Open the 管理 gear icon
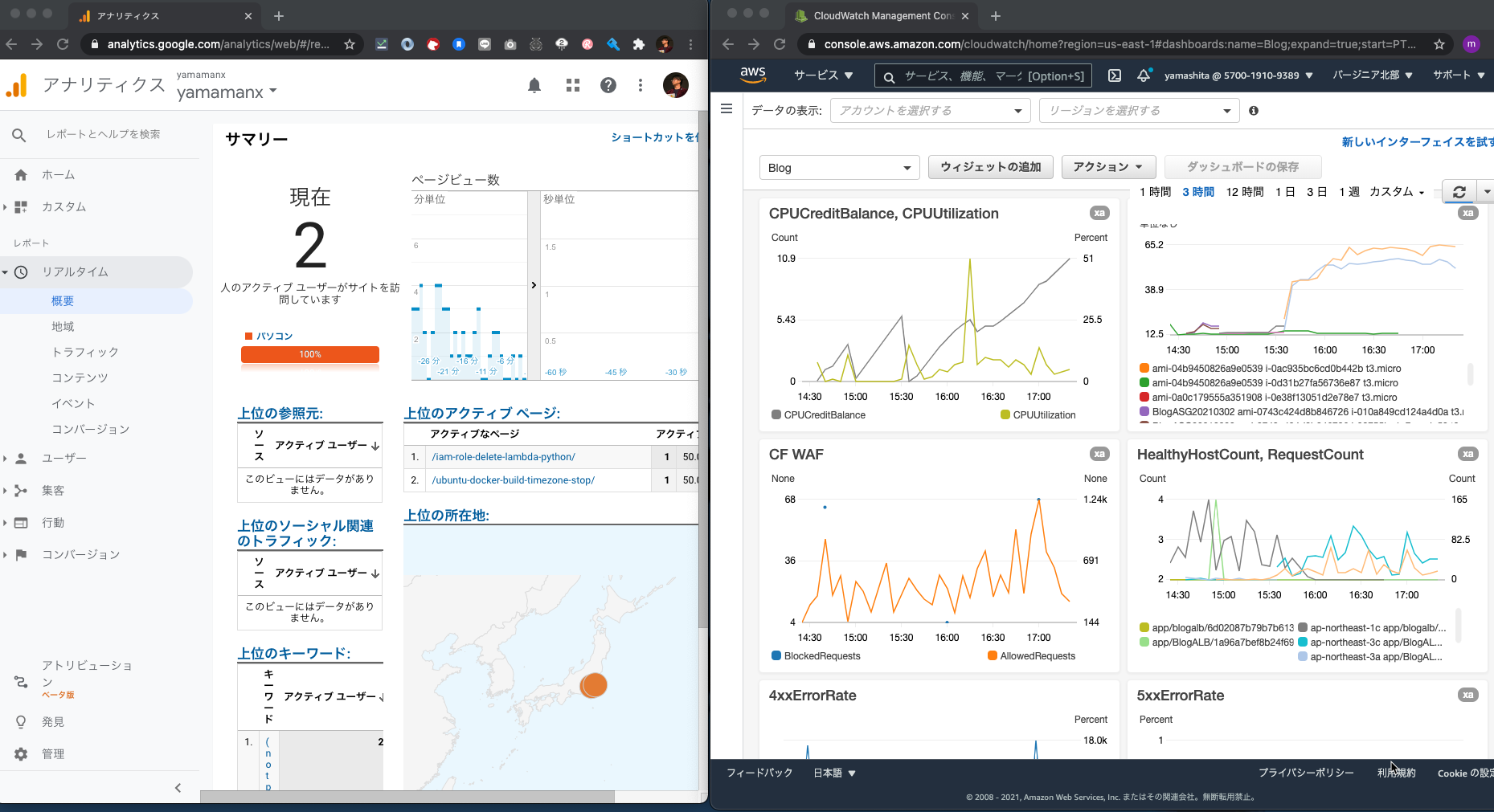The height and width of the screenshot is (812, 1494). tap(21, 754)
